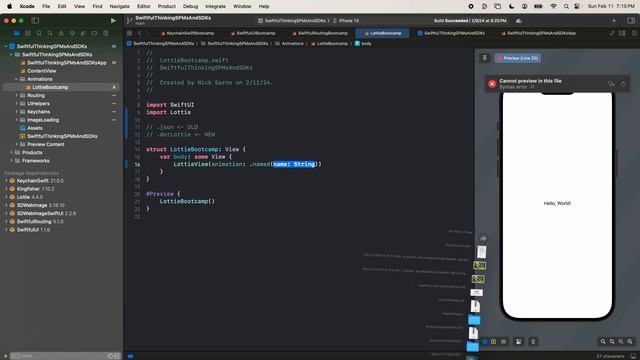Open the preview Variants grid button

pos(503,342)
